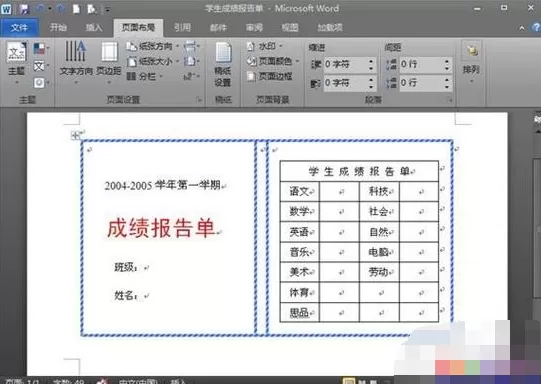Switch to the 开始 tab

pyautogui.click(x=58, y=27)
